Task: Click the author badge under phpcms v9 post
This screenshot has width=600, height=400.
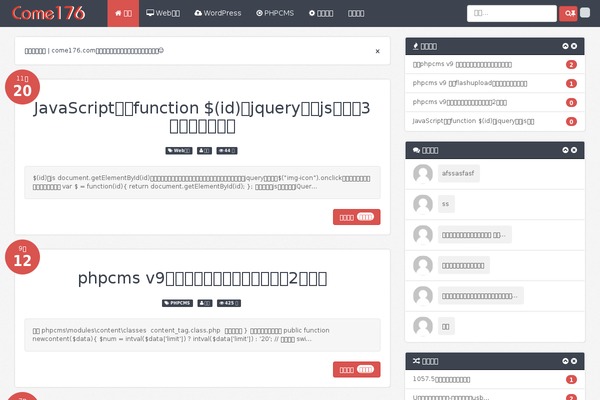Action: tap(205, 303)
